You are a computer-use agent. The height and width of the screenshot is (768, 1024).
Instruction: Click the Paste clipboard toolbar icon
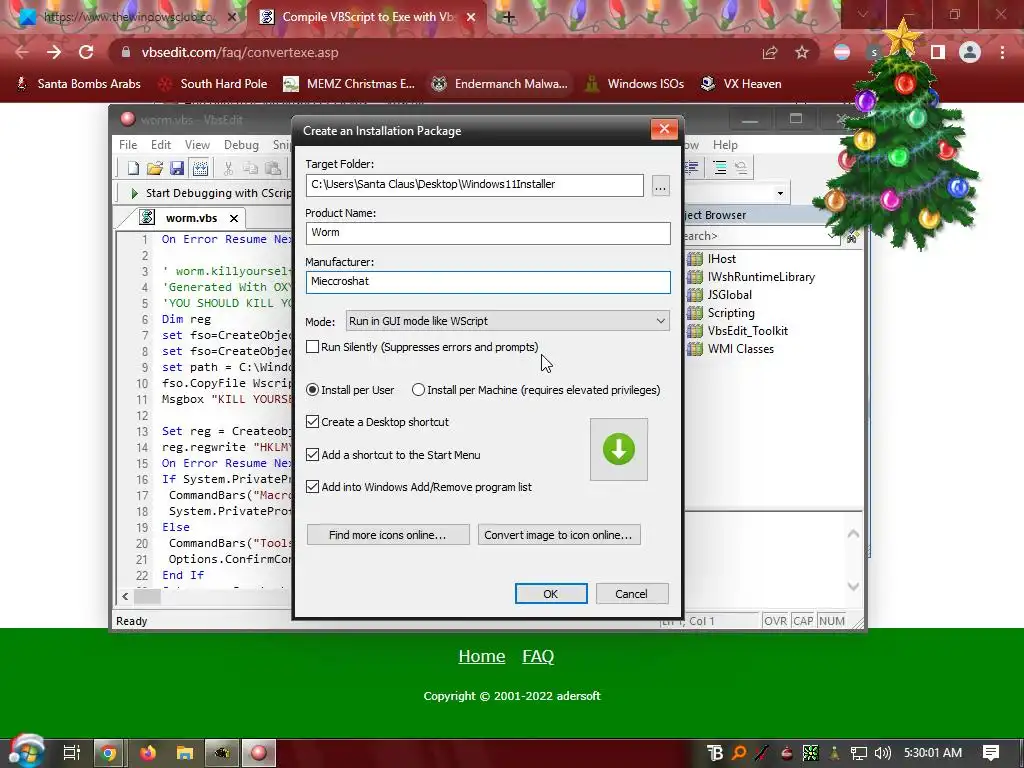pos(273,168)
